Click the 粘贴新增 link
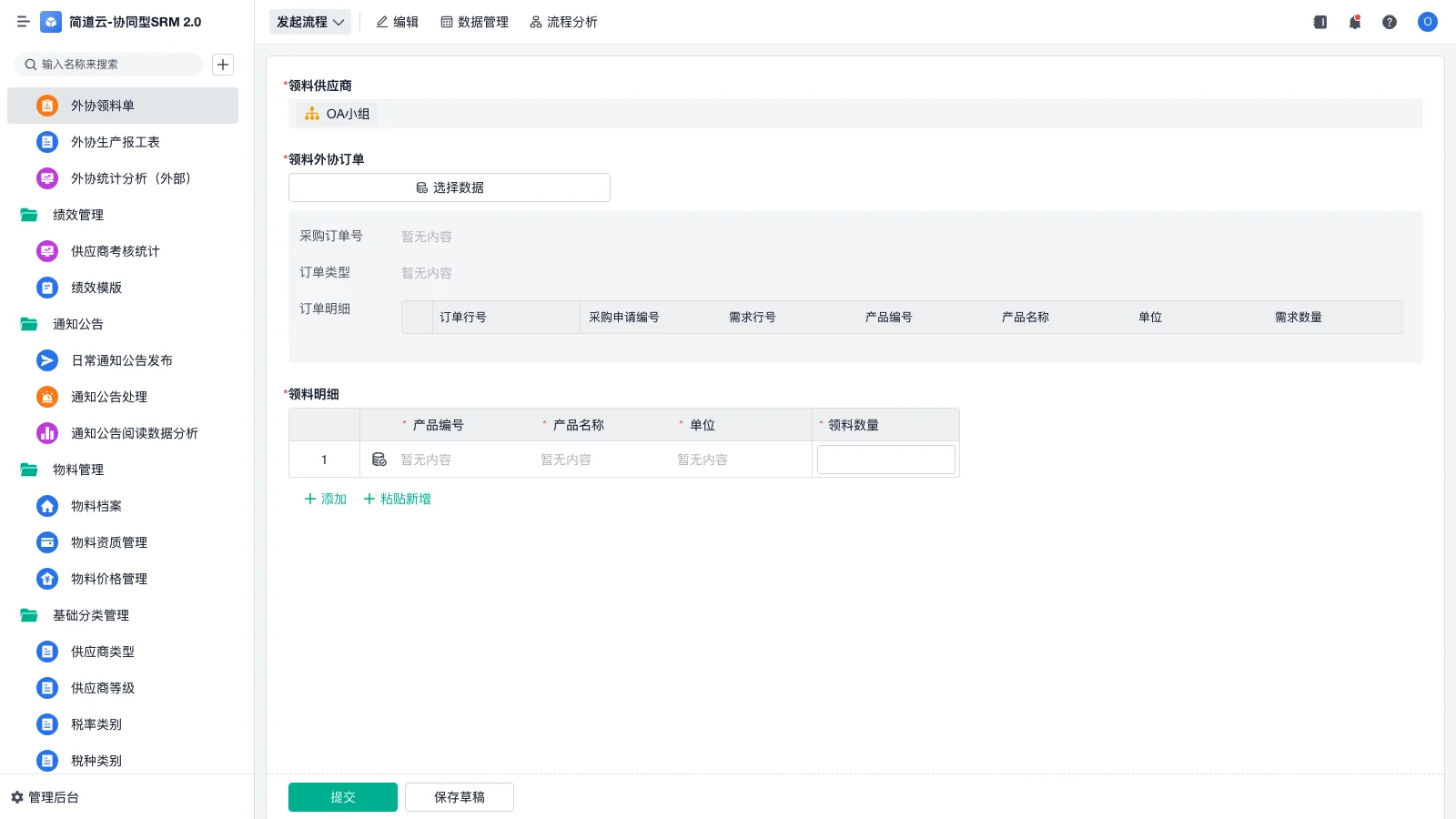Screen dimensions: 1456x819 click(397, 499)
